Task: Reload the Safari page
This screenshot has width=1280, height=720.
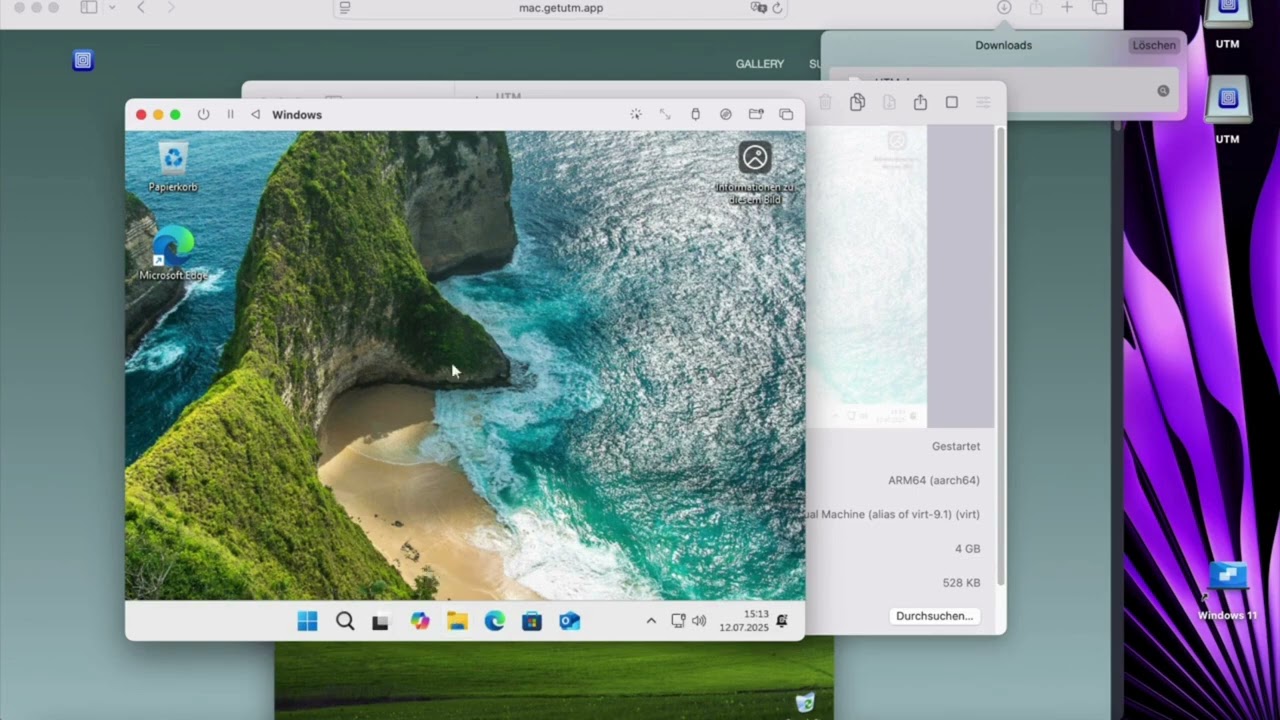Action: pos(777,8)
